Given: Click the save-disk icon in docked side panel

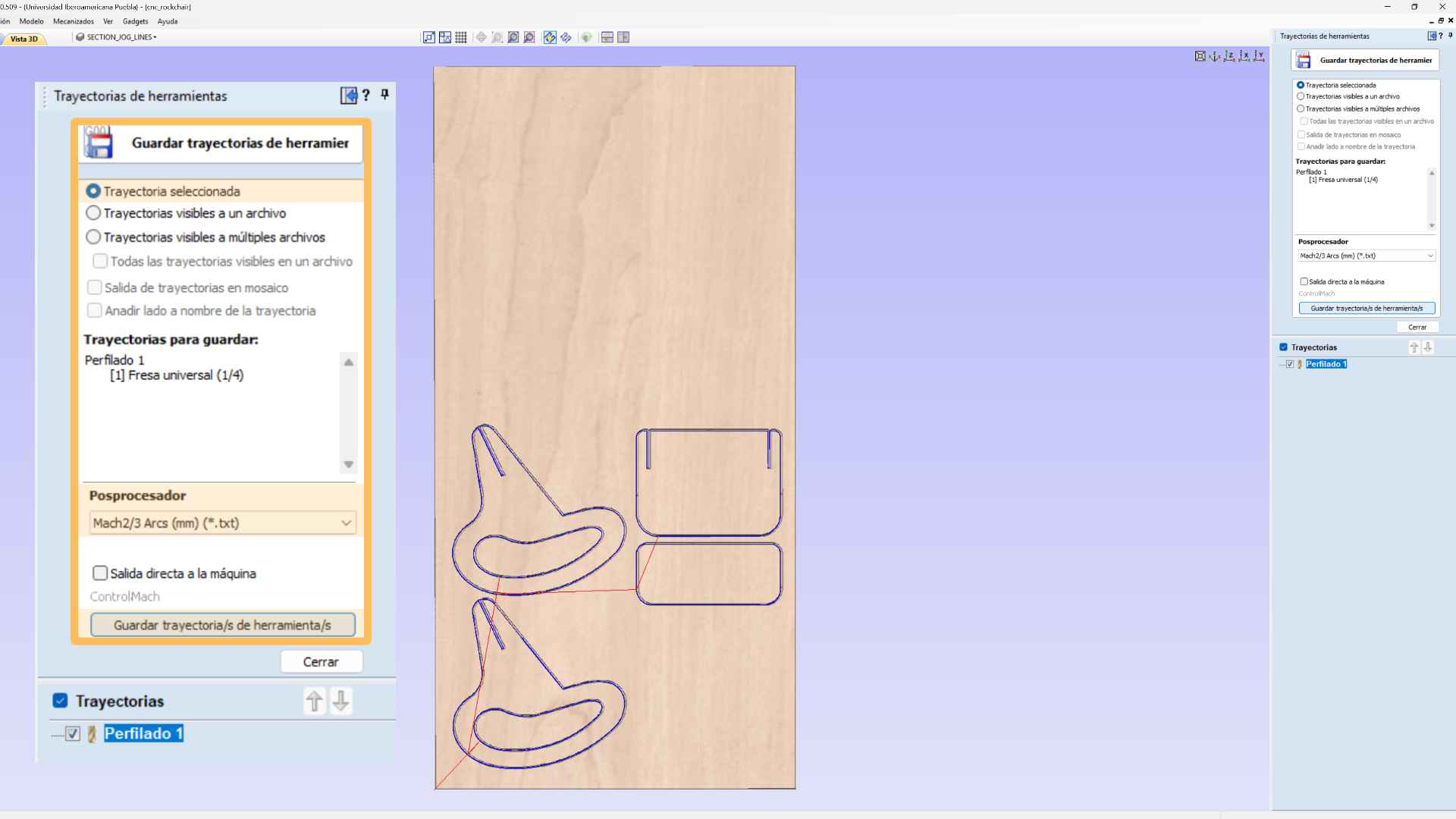Looking at the screenshot, I should (1304, 60).
